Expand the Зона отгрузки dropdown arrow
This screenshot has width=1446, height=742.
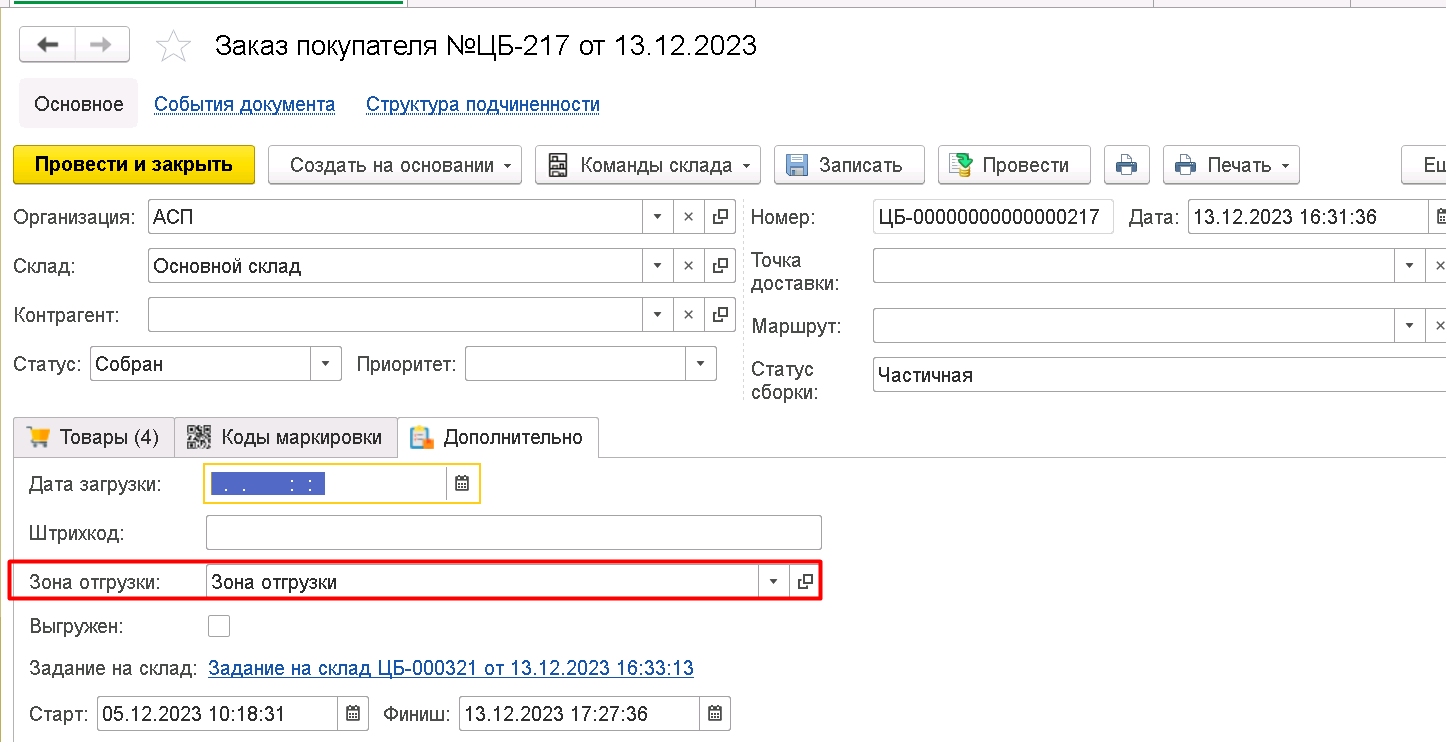click(774, 582)
